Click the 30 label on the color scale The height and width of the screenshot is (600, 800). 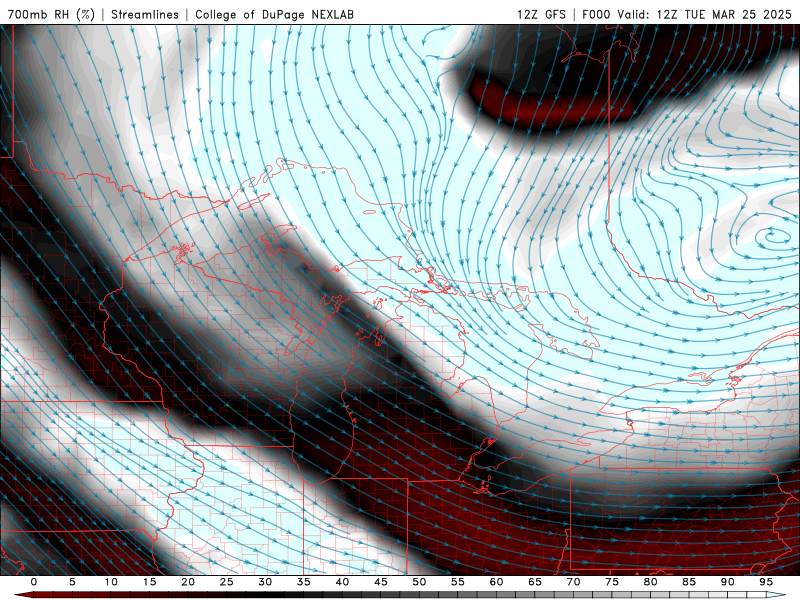(x=265, y=582)
